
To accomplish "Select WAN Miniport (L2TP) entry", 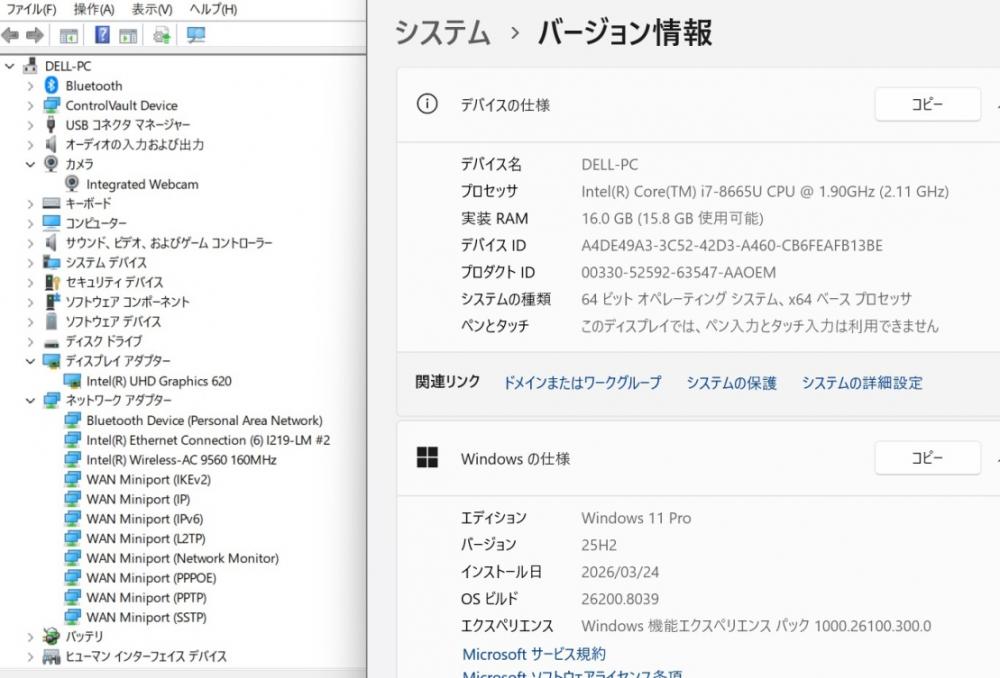I will pos(146,538).
